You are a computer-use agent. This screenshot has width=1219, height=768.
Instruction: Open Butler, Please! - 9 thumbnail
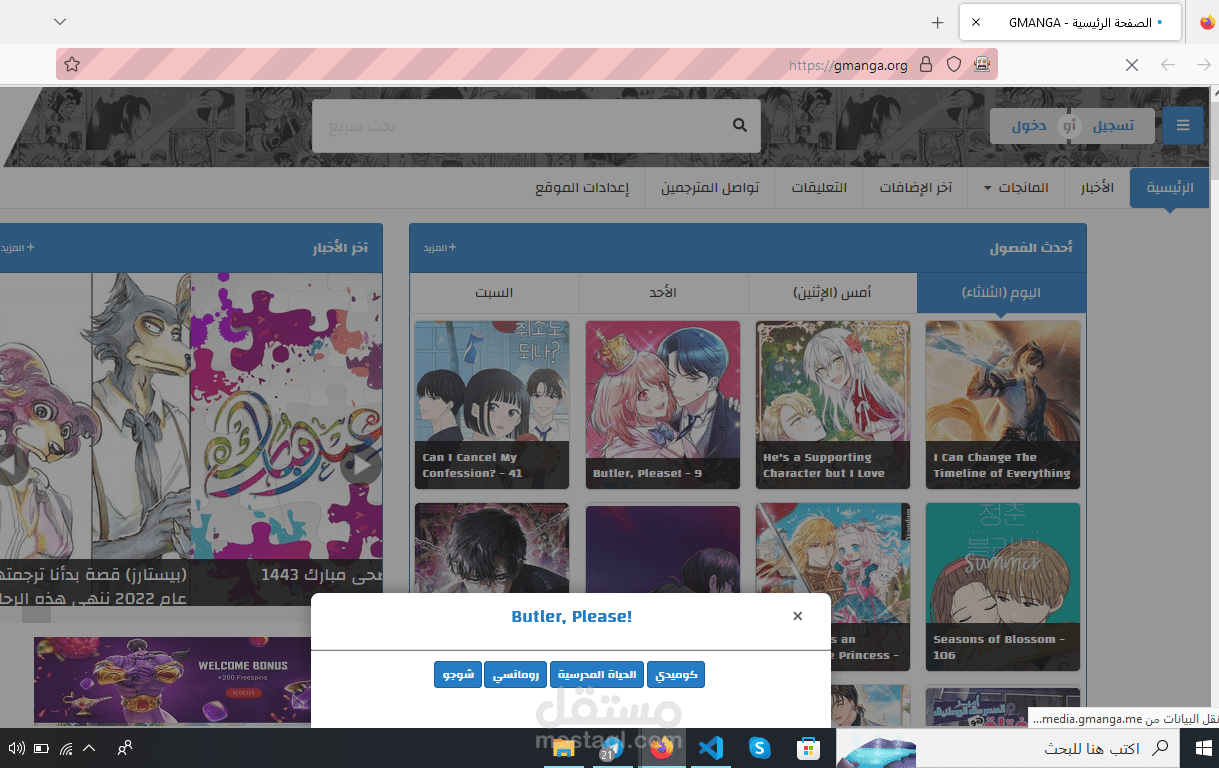click(x=663, y=404)
